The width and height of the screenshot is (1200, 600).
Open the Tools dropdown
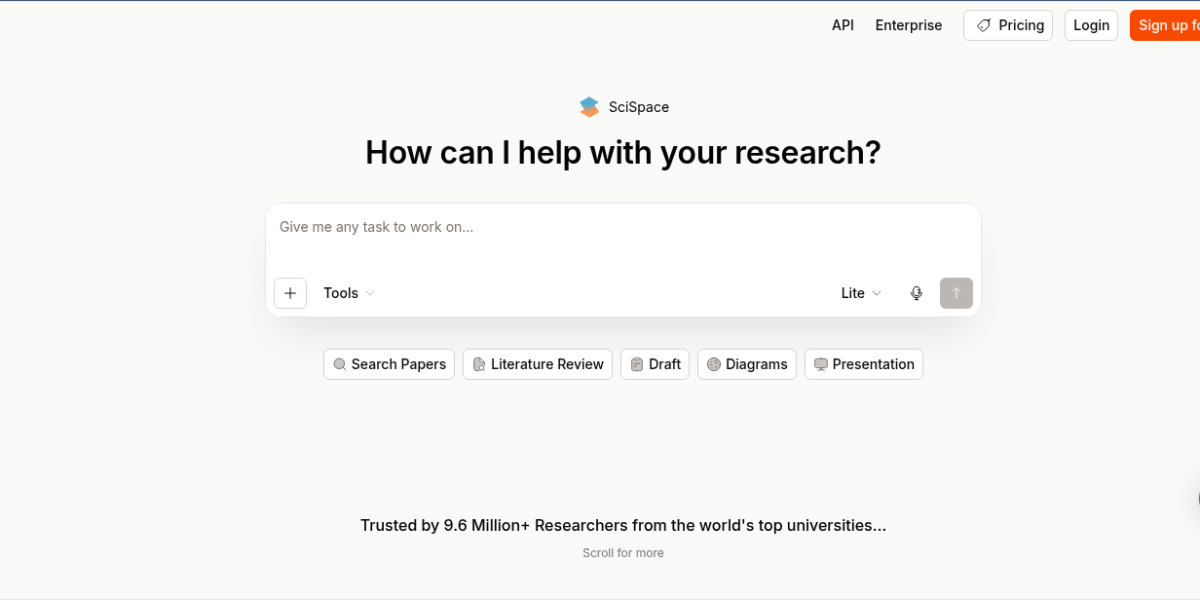[349, 293]
